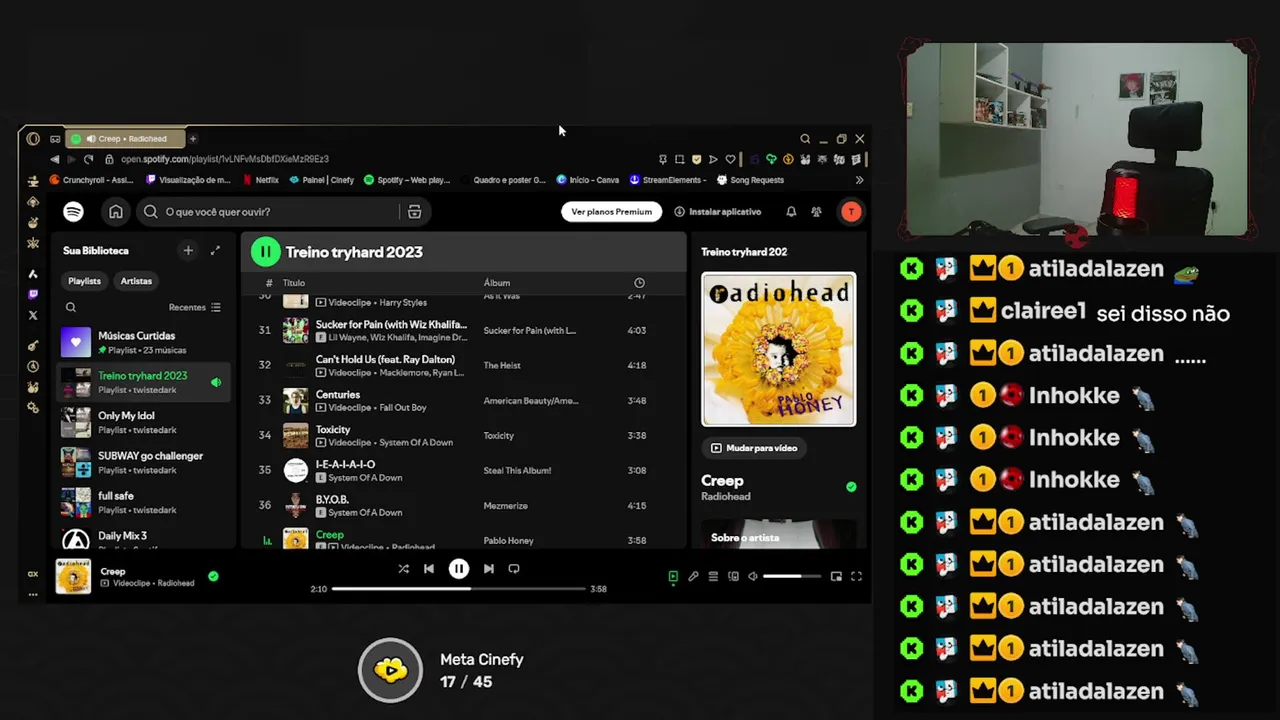
Task: Open the play queue icon
Action: (x=713, y=576)
